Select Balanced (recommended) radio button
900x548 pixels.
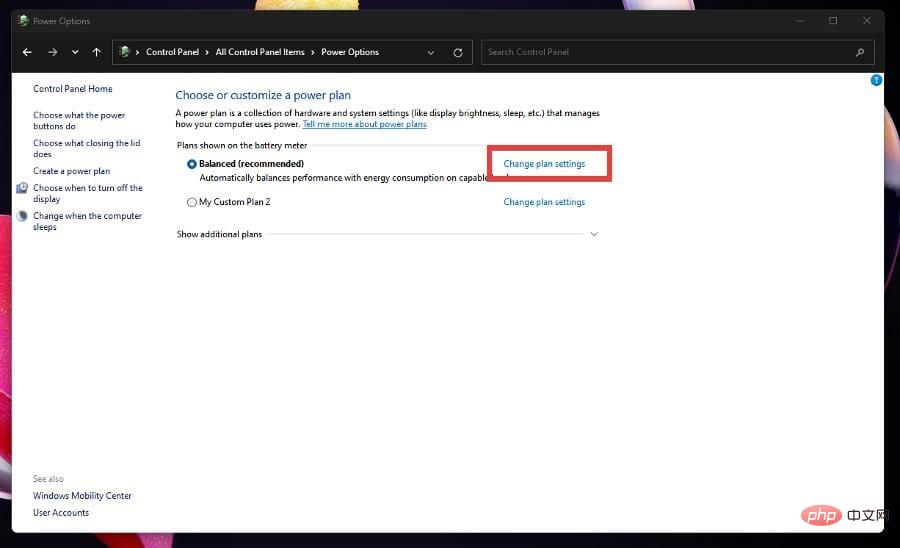(192, 164)
